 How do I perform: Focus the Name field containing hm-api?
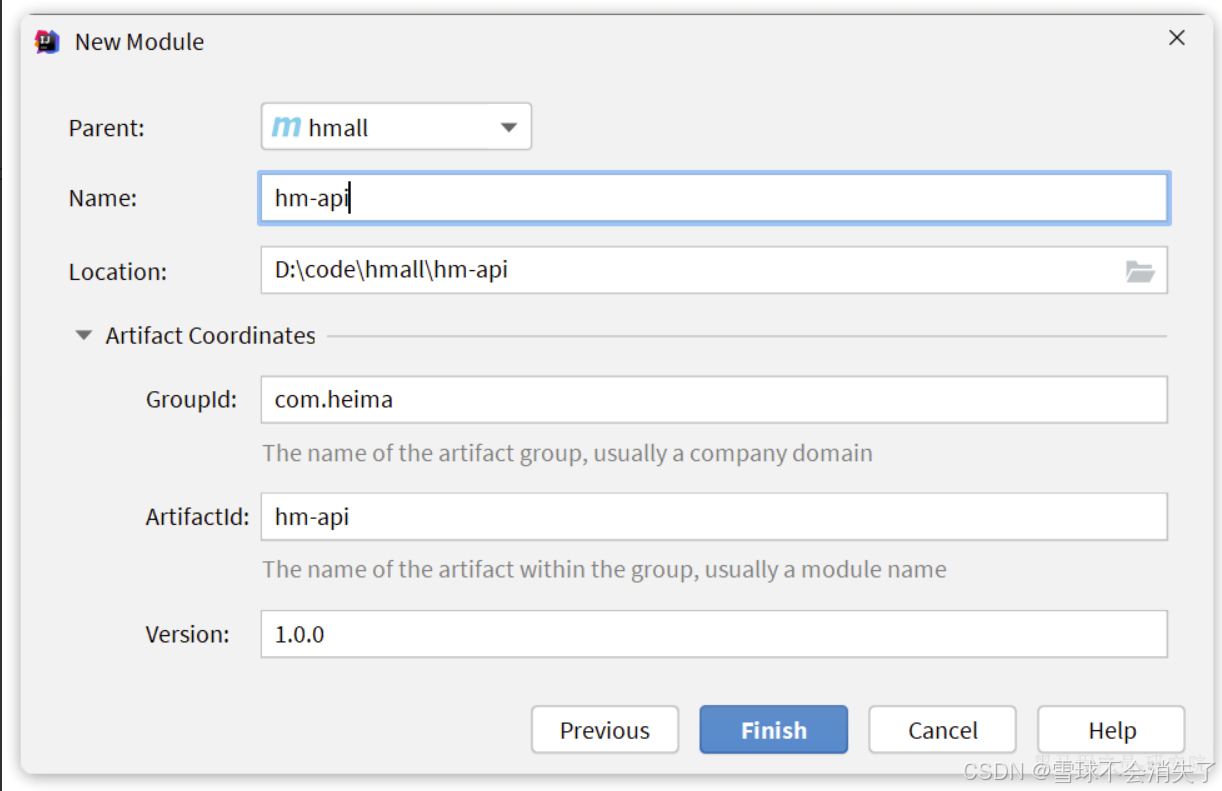coord(712,198)
